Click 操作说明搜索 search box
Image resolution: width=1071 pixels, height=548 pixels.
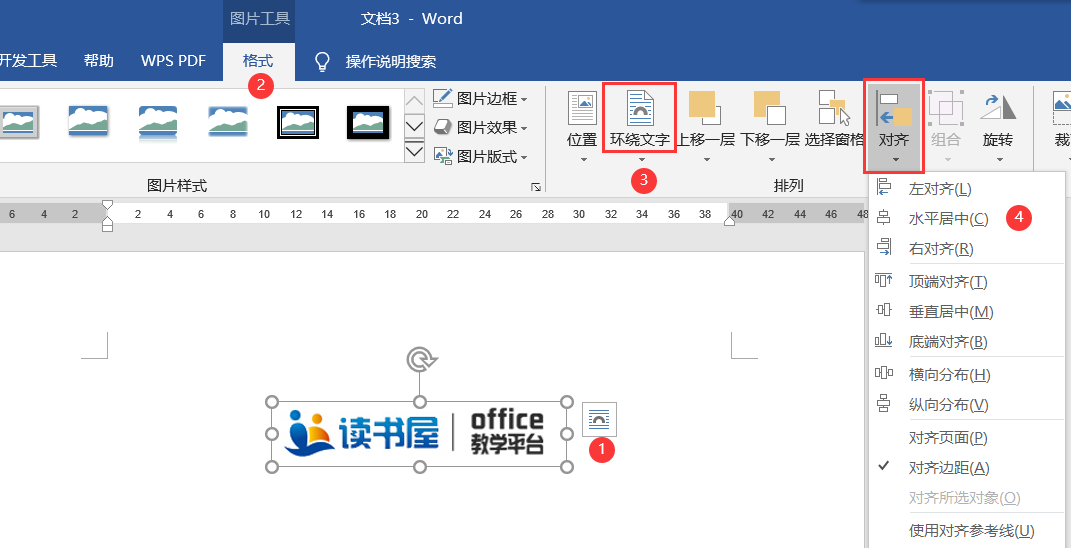point(391,61)
